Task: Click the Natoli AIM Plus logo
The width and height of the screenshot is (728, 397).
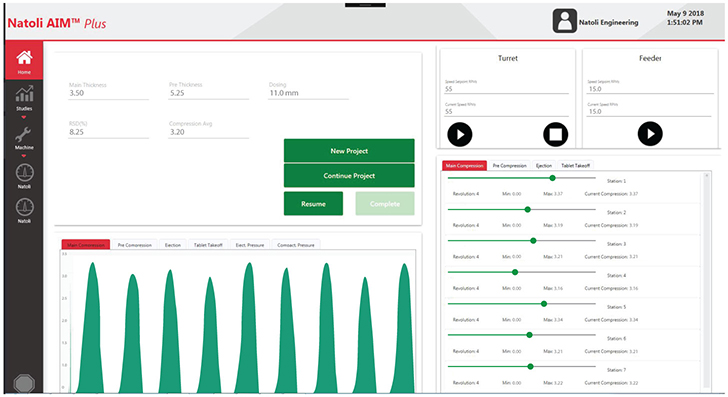Action: (57, 23)
